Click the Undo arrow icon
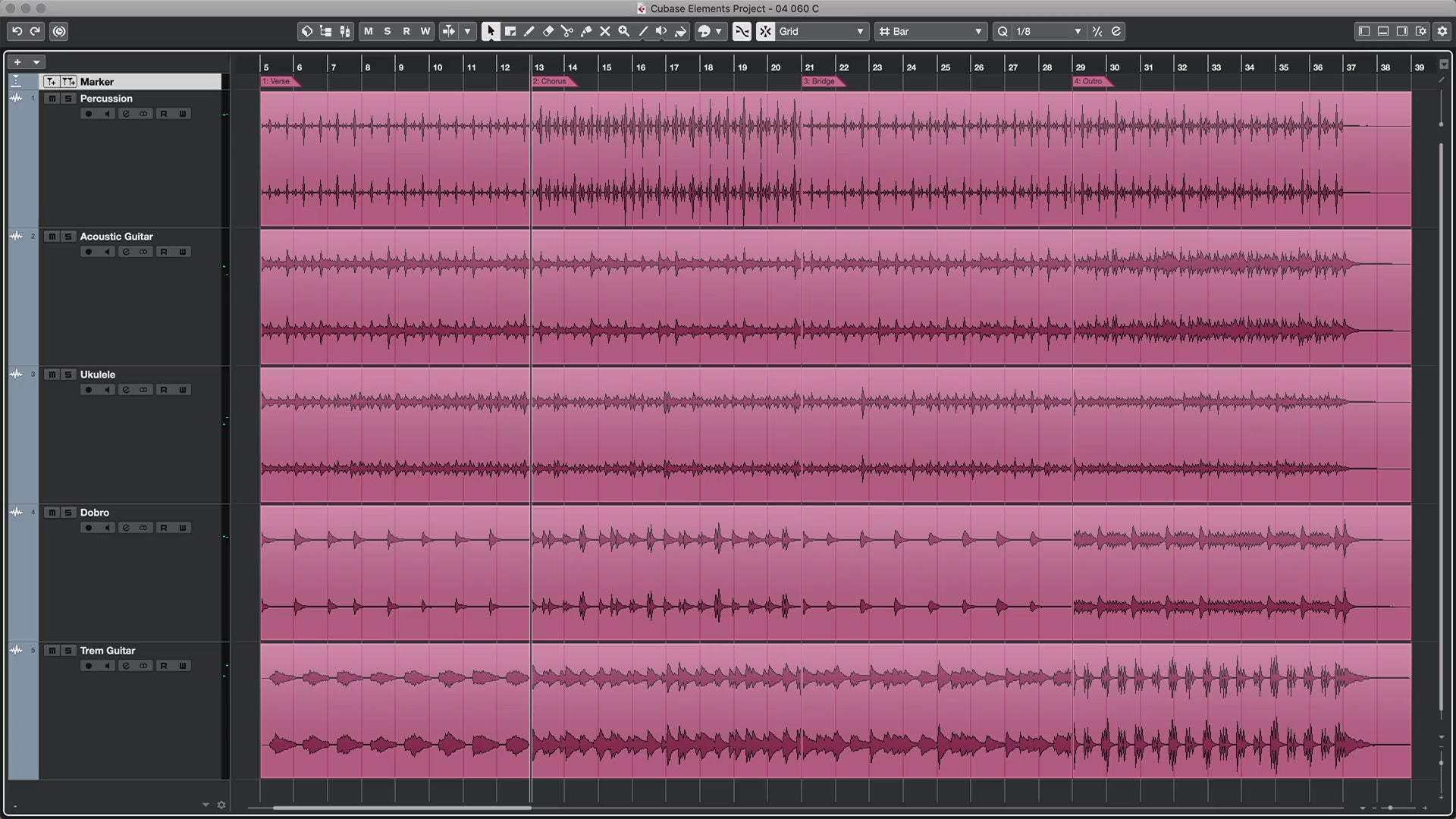The image size is (1456, 819). click(17, 31)
